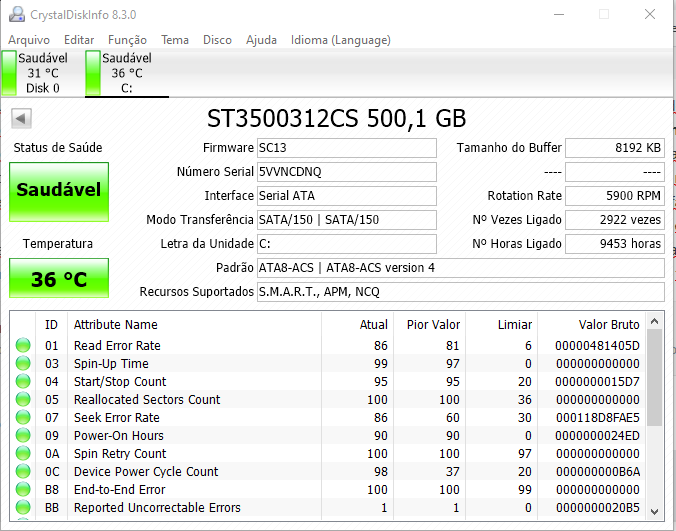Click the Modo Transferência field SATA/150
The image size is (676, 531).
[347, 220]
